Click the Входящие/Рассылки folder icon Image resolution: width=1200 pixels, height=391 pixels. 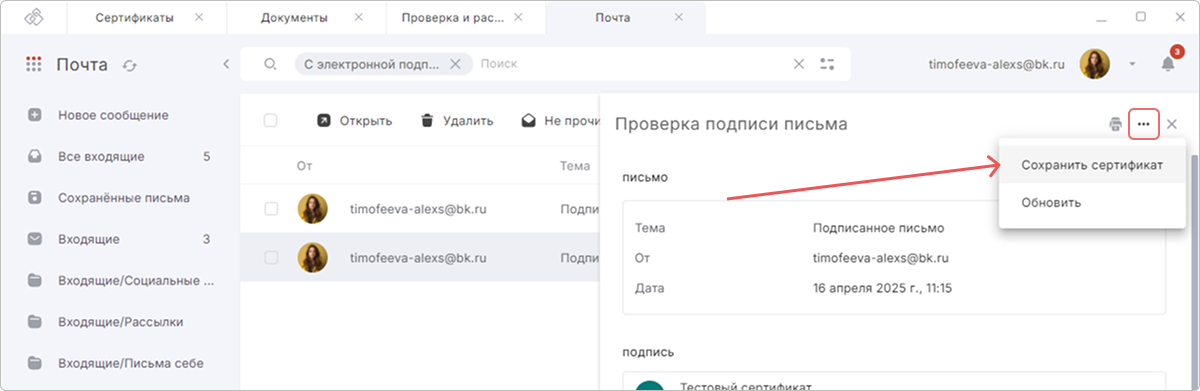click(x=35, y=322)
